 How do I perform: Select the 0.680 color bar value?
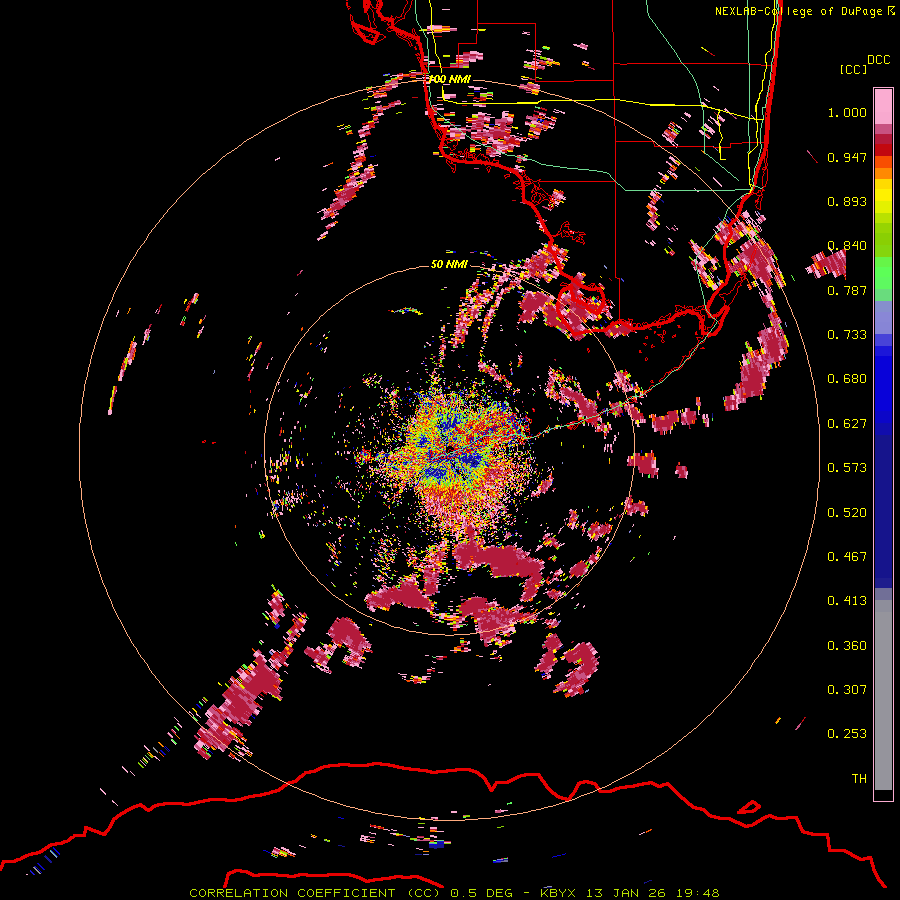coord(847,379)
